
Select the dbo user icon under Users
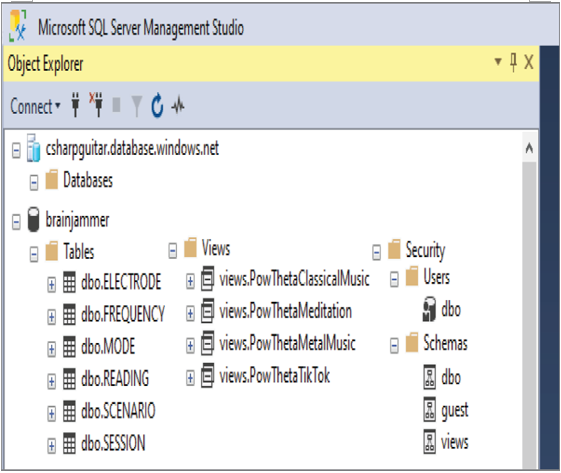click(x=429, y=309)
